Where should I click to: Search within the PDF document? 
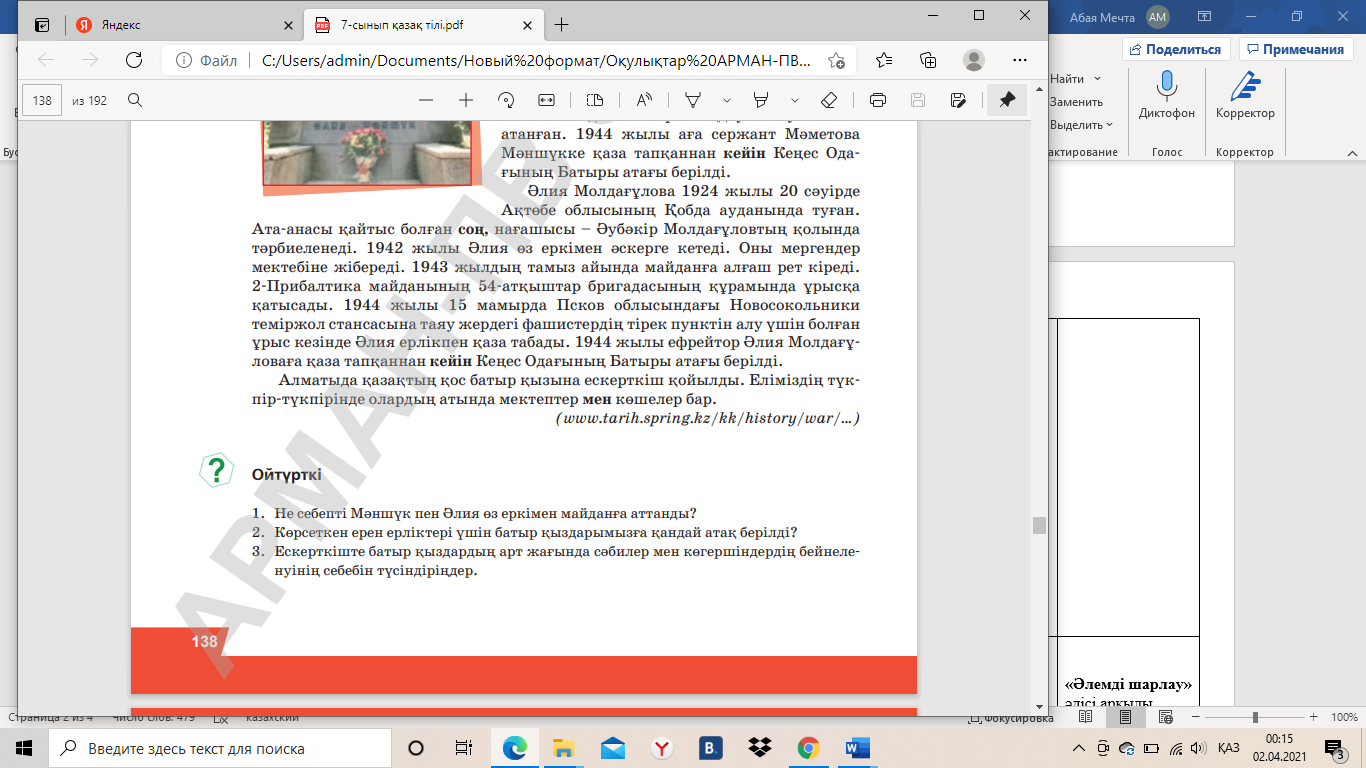pyautogui.click(x=135, y=100)
